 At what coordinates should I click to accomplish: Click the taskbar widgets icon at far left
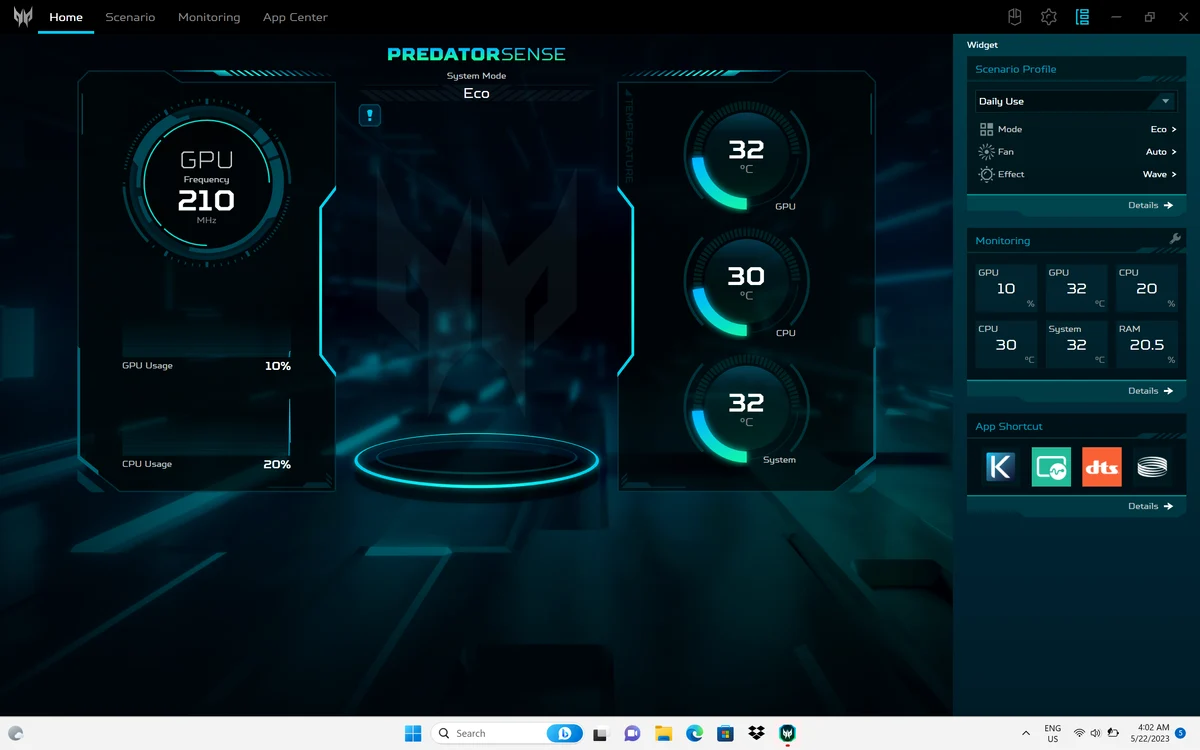(16, 733)
